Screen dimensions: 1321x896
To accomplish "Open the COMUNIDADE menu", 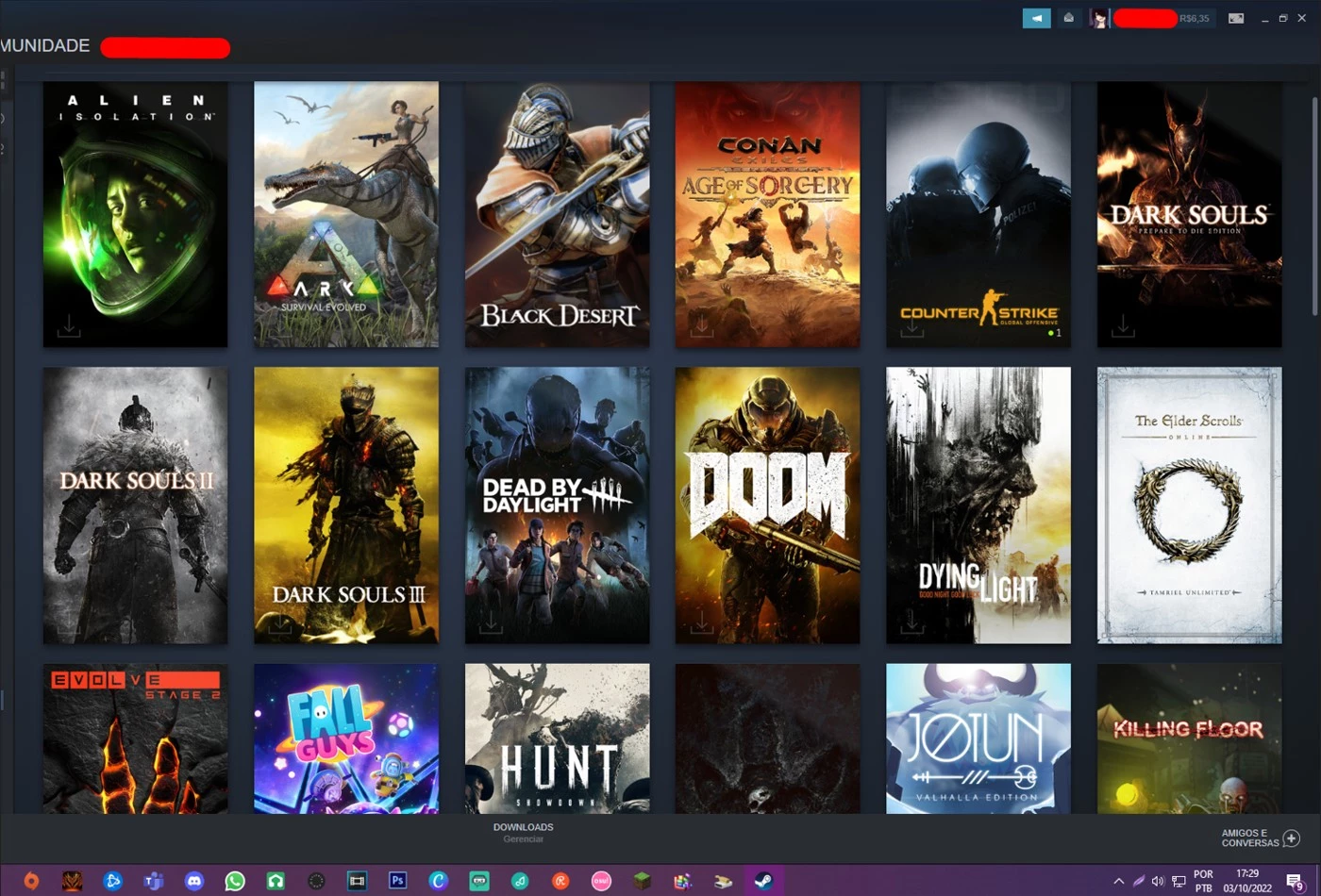I will (x=45, y=45).
